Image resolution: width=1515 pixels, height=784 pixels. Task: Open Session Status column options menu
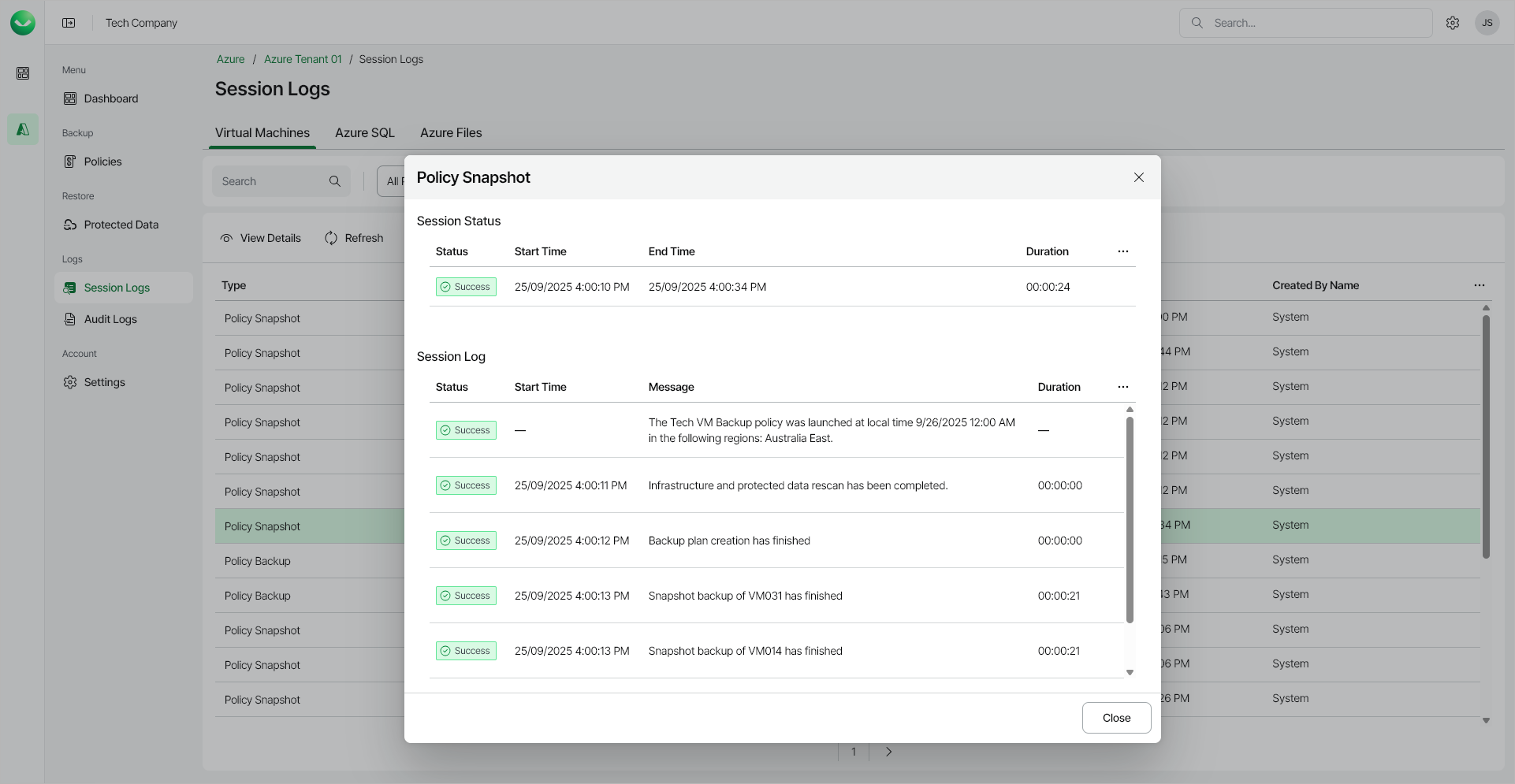pos(1122,251)
